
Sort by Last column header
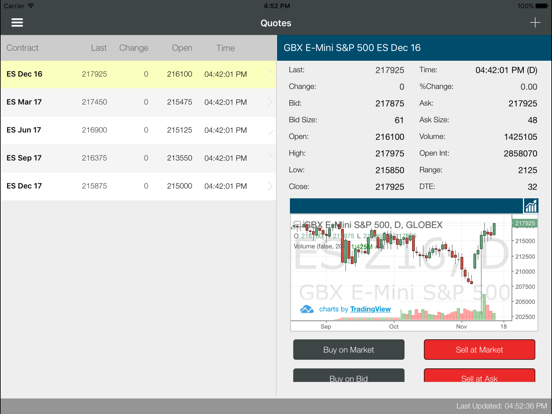point(99,48)
